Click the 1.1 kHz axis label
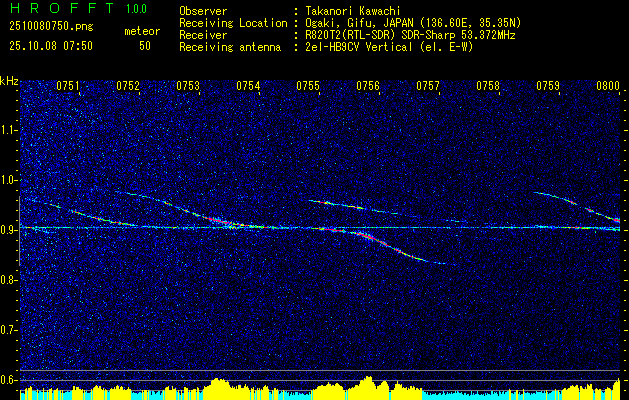This screenshot has width=629, height=400. 8,130
